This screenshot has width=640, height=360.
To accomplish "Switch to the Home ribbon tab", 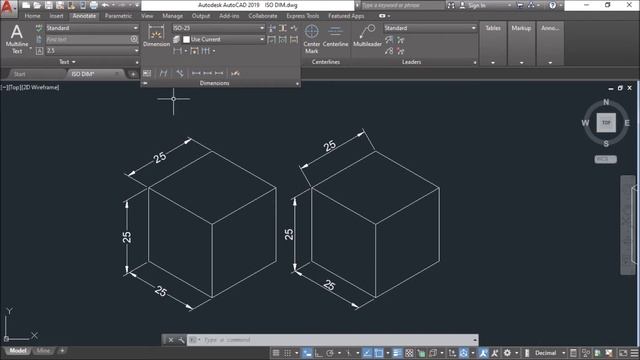I will pyautogui.click(x=32, y=16).
